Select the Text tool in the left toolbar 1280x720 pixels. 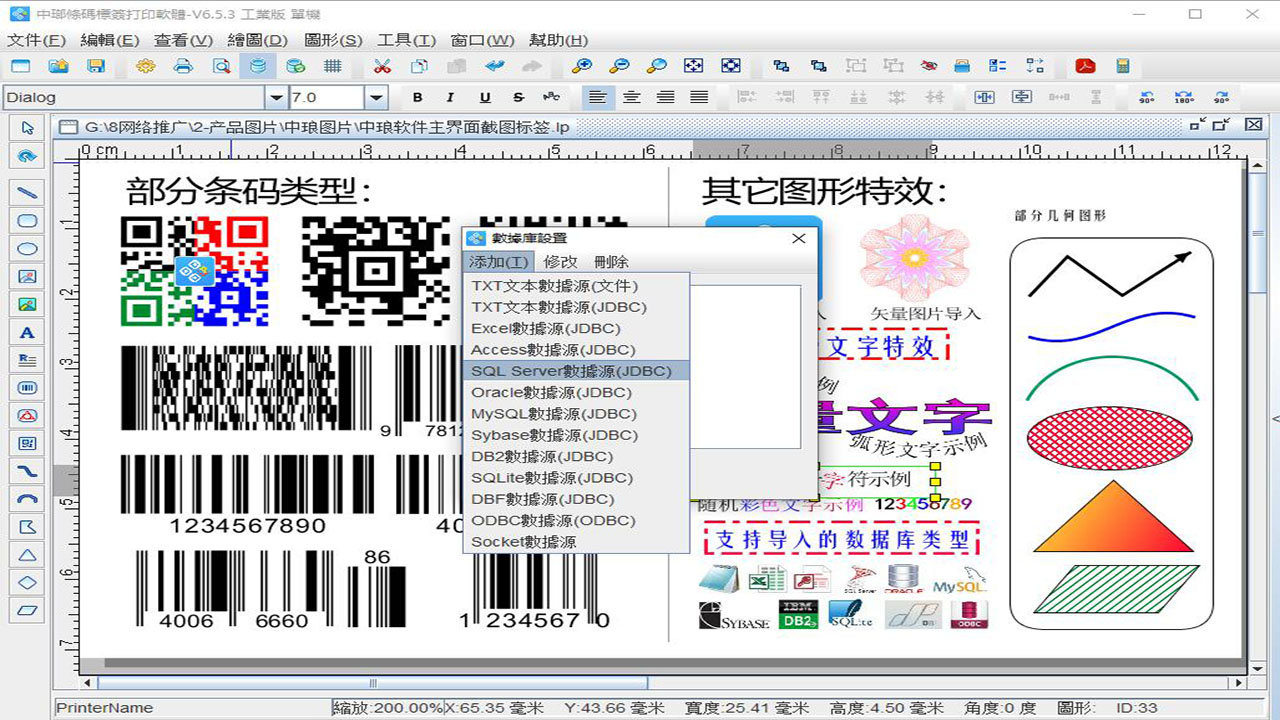coord(25,333)
